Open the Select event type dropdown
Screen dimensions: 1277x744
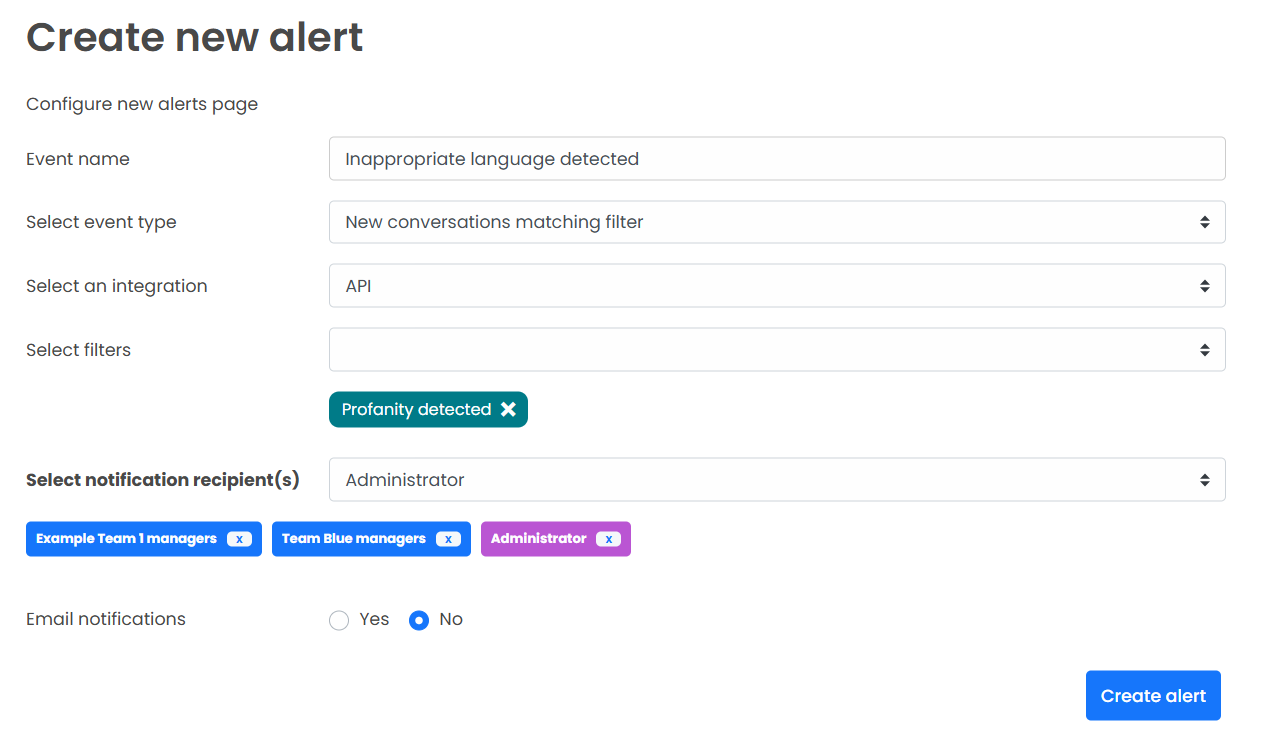[x=777, y=222]
